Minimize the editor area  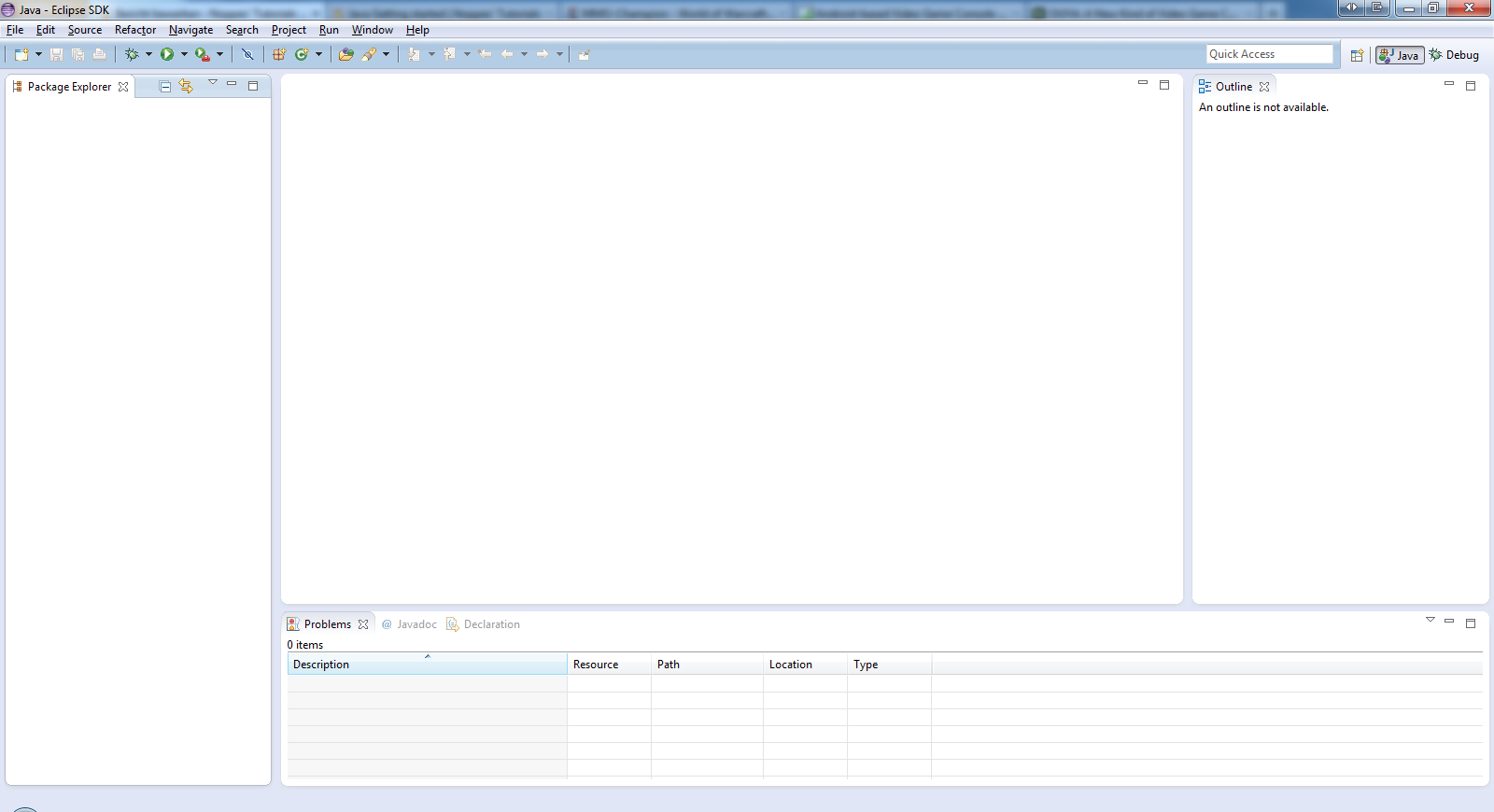click(x=1142, y=83)
